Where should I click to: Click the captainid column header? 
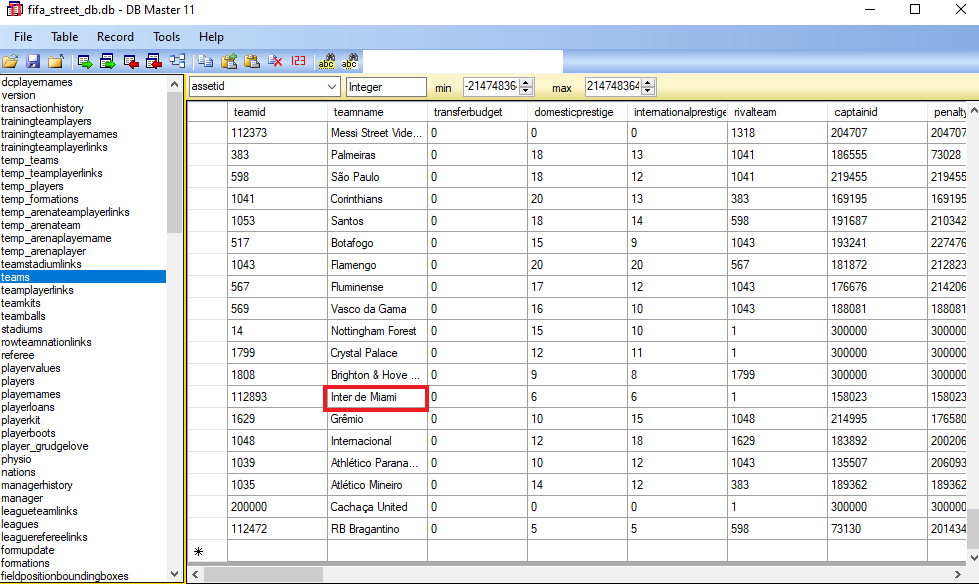tap(877, 112)
